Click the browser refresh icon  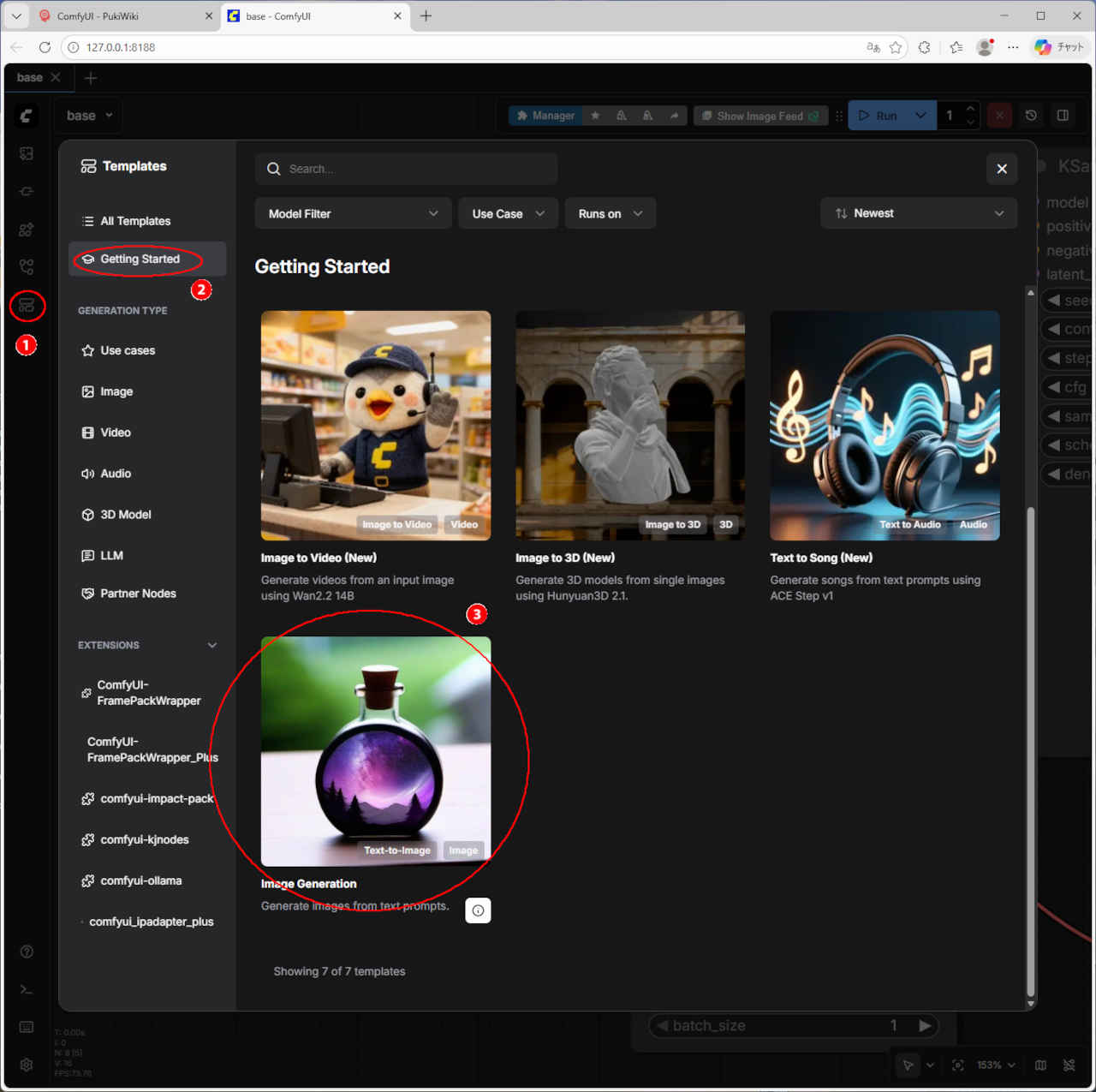click(45, 47)
